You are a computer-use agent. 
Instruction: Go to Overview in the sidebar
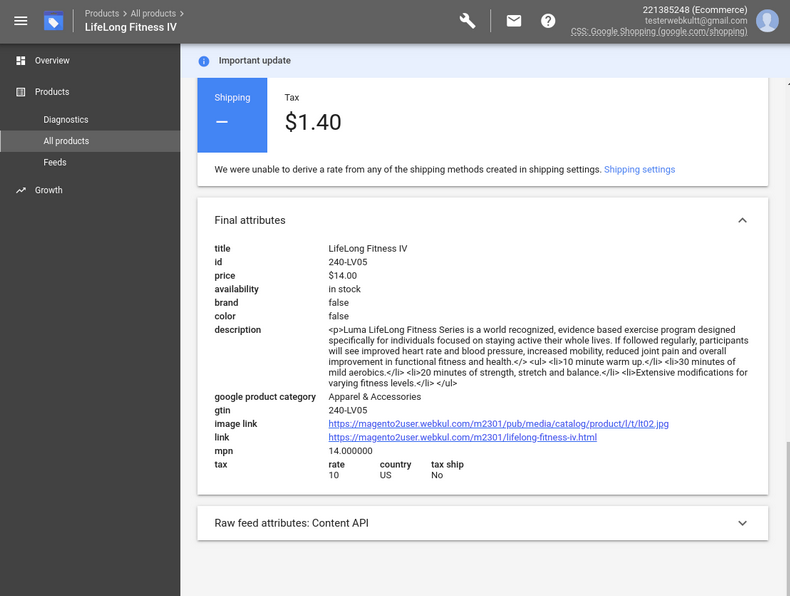pyautogui.click(x=52, y=60)
